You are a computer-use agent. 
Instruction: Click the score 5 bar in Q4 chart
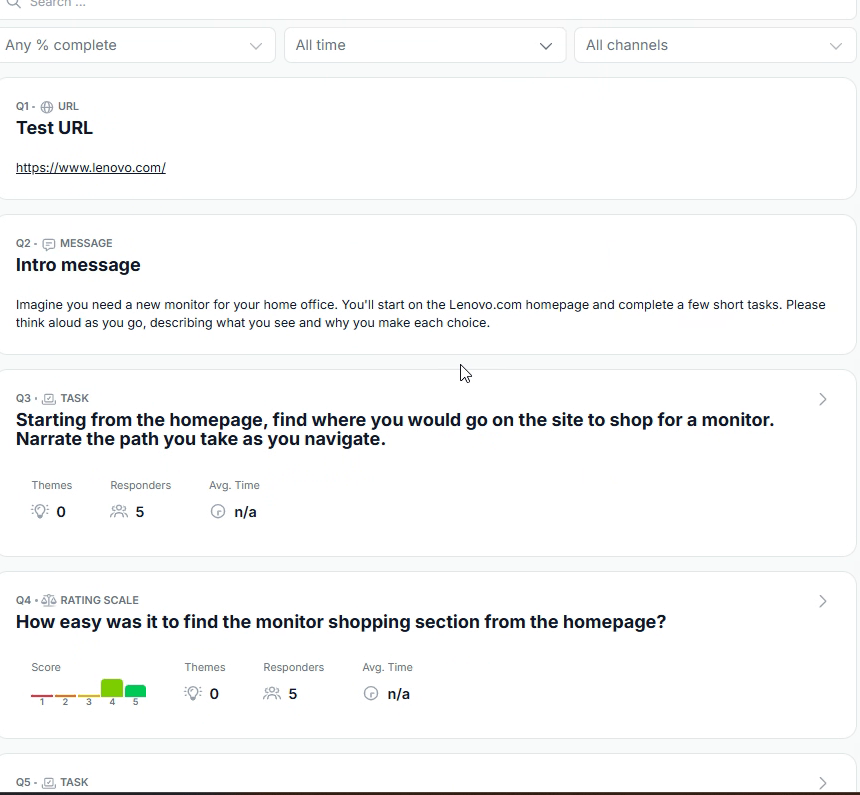(135, 691)
